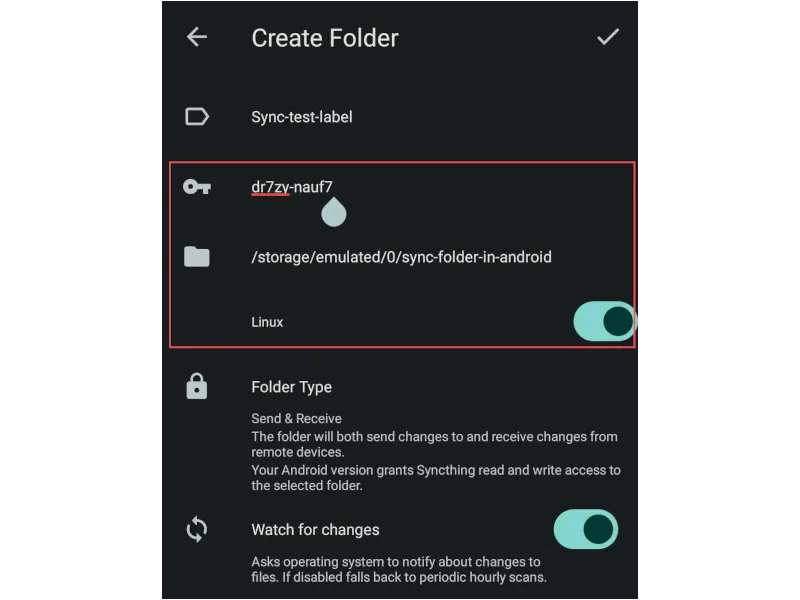Go back using the arrow icon

click(196, 37)
